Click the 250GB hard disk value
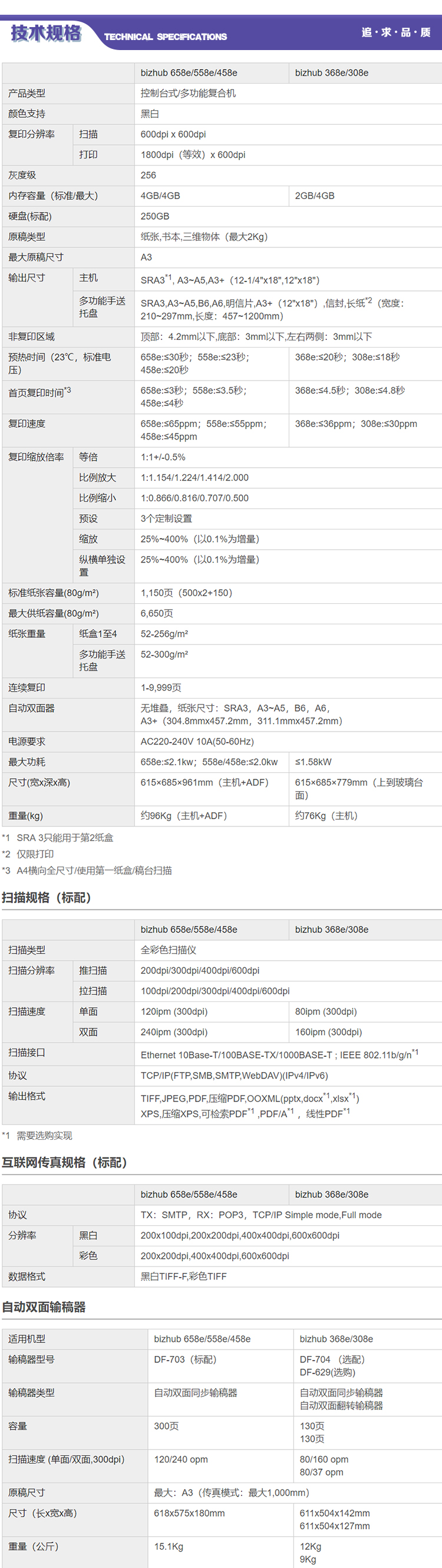The height and width of the screenshot is (1568, 442). 154,216
